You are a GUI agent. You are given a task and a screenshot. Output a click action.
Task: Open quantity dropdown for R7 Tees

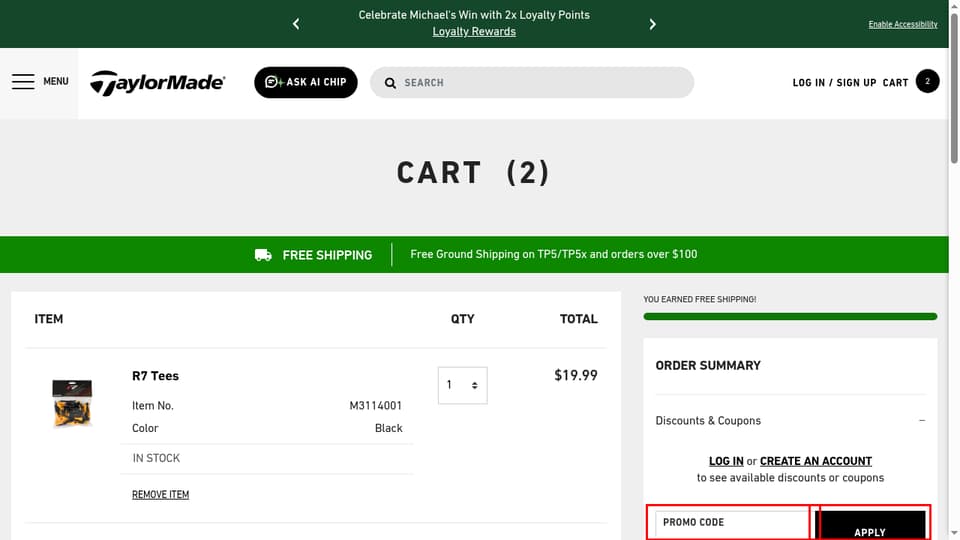462,385
